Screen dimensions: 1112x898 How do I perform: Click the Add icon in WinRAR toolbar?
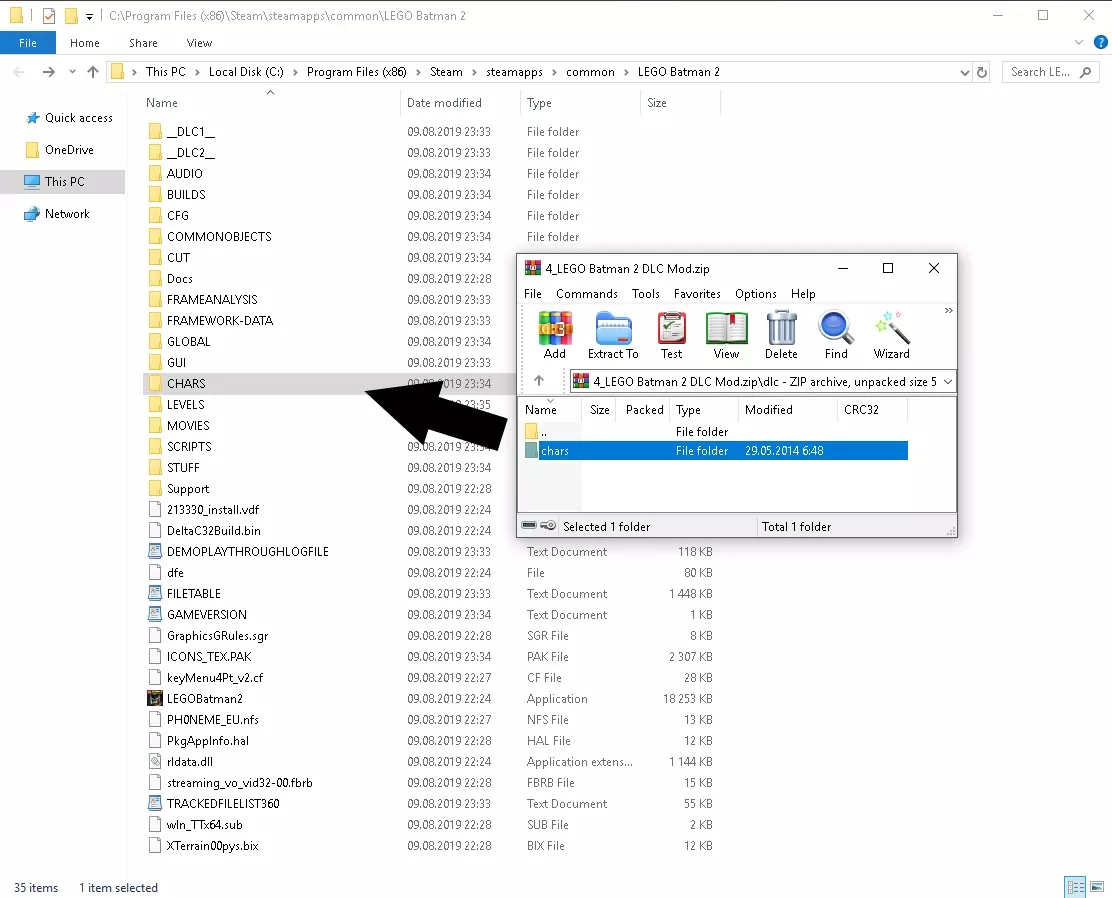555,336
